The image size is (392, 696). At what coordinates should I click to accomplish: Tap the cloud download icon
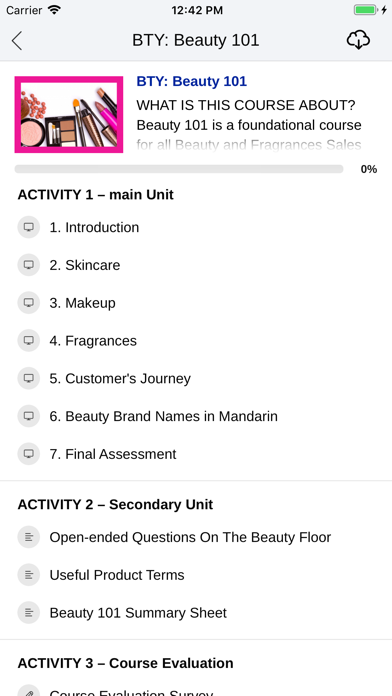pyautogui.click(x=358, y=40)
